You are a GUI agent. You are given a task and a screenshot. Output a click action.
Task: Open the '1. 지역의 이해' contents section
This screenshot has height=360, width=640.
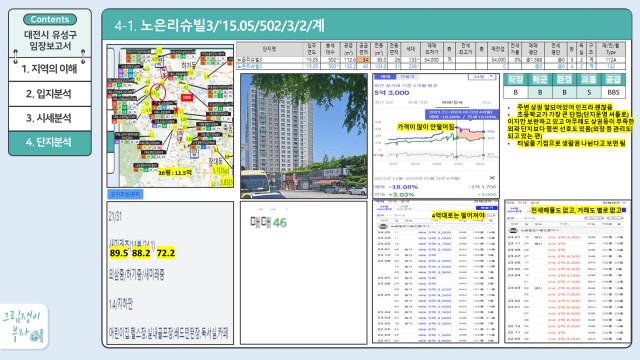click(x=50, y=69)
